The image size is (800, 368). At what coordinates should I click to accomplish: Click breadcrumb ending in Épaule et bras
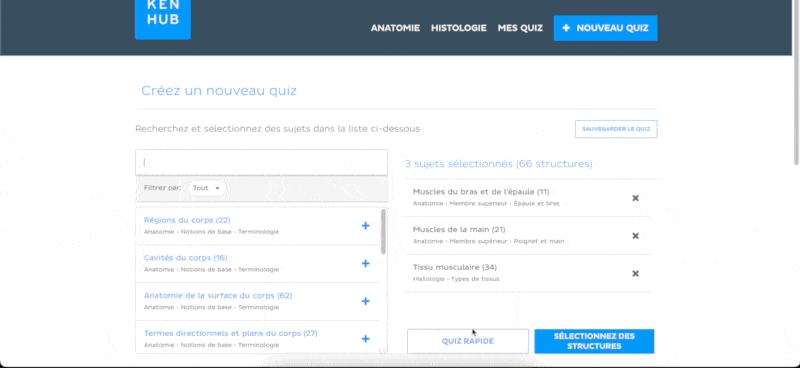(486, 204)
